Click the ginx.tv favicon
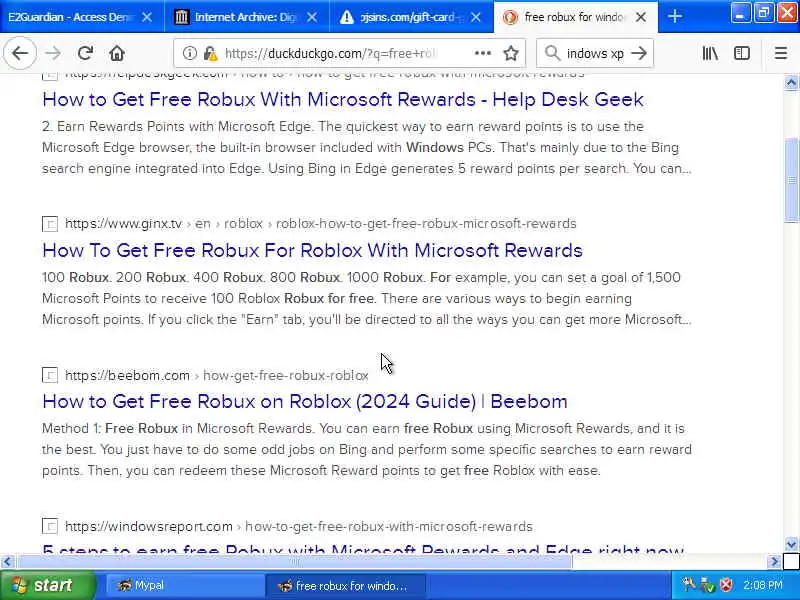 (x=49, y=224)
